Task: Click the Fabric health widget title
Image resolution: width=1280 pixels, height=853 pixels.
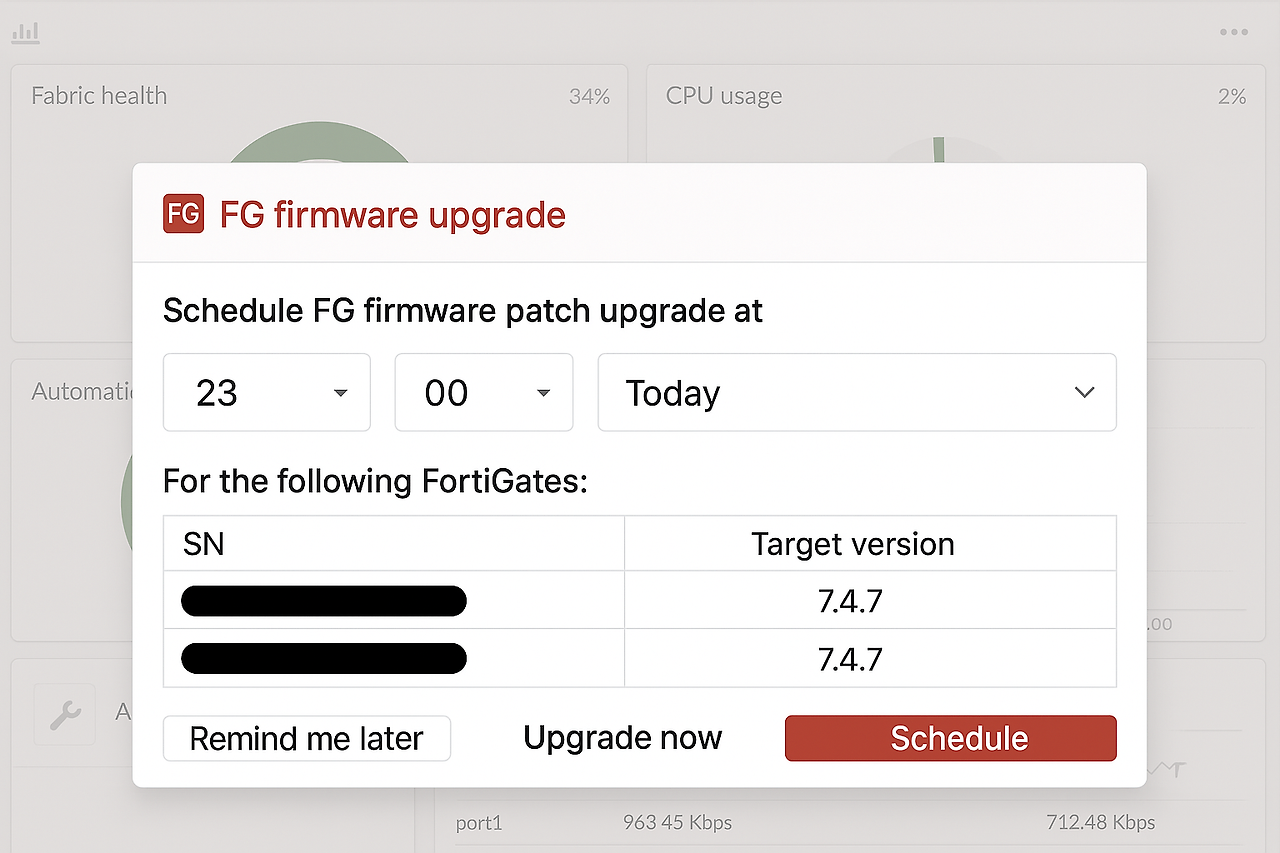Action: (98, 95)
